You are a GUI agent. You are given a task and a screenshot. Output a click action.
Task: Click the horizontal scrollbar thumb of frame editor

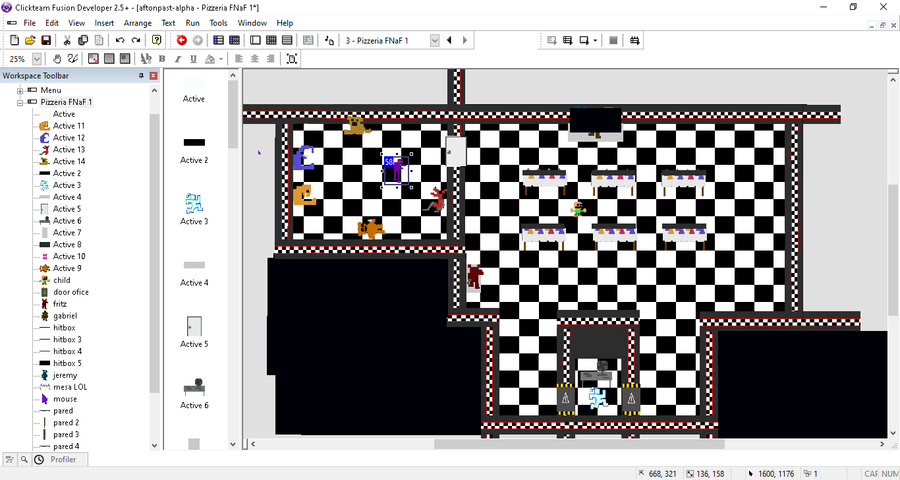(x=579, y=444)
